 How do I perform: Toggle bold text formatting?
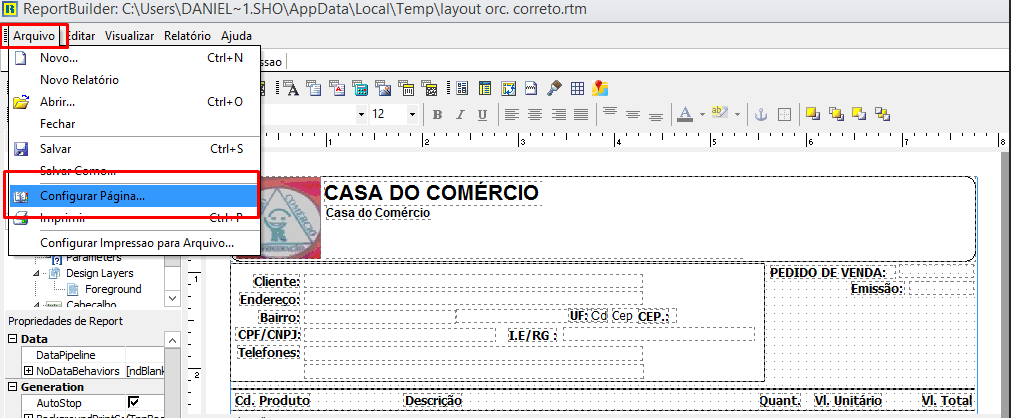(437, 115)
